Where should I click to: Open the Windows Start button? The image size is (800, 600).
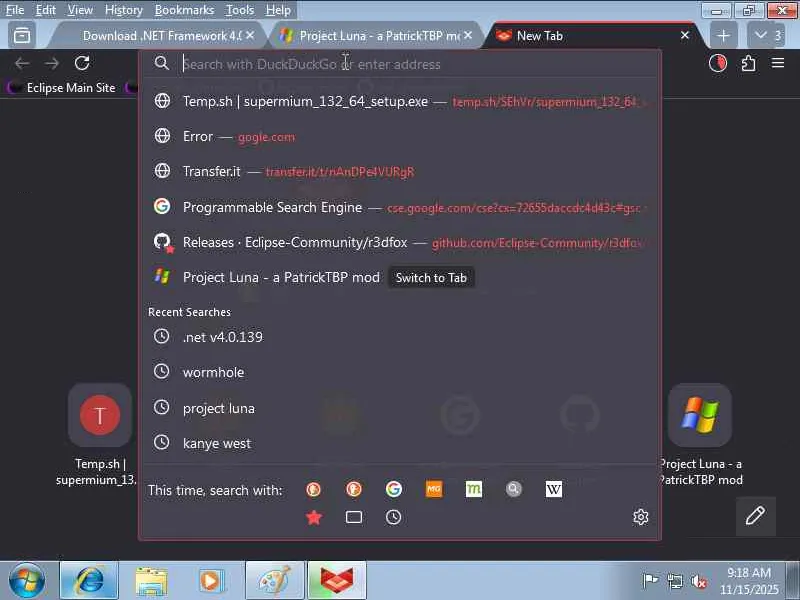pyautogui.click(x=27, y=580)
